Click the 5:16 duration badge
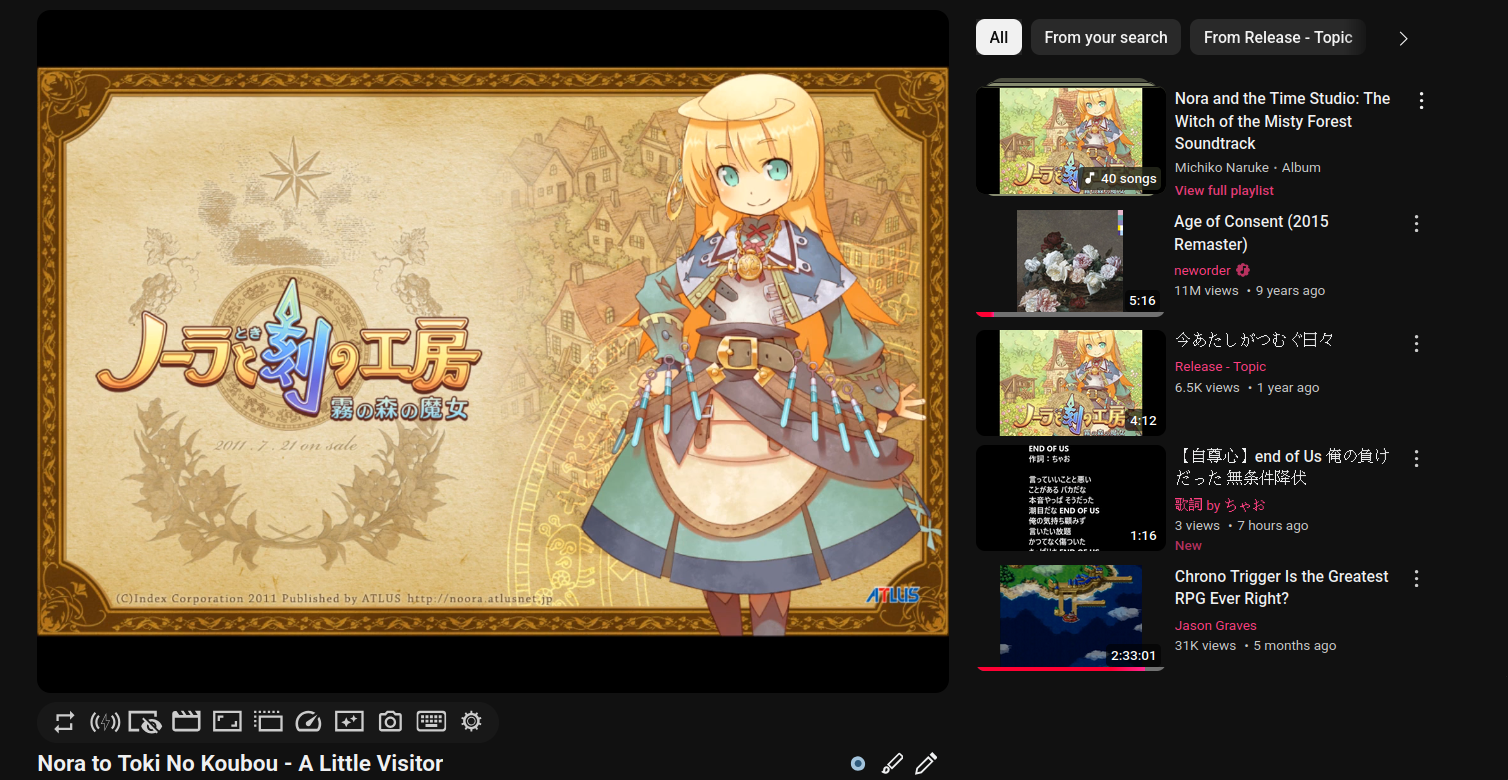Image resolution: width=1508 pixels, height=780 pixels. [1142, 300]
